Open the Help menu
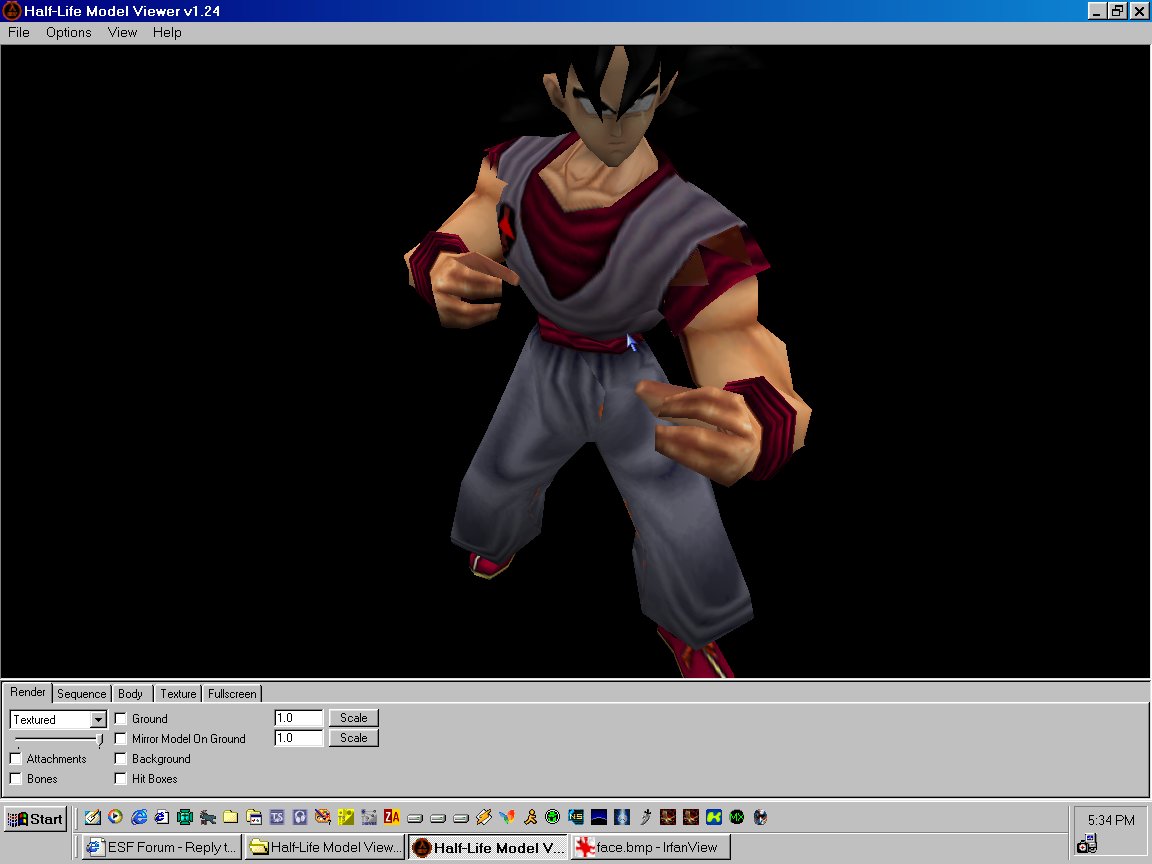 pos(167,32)
